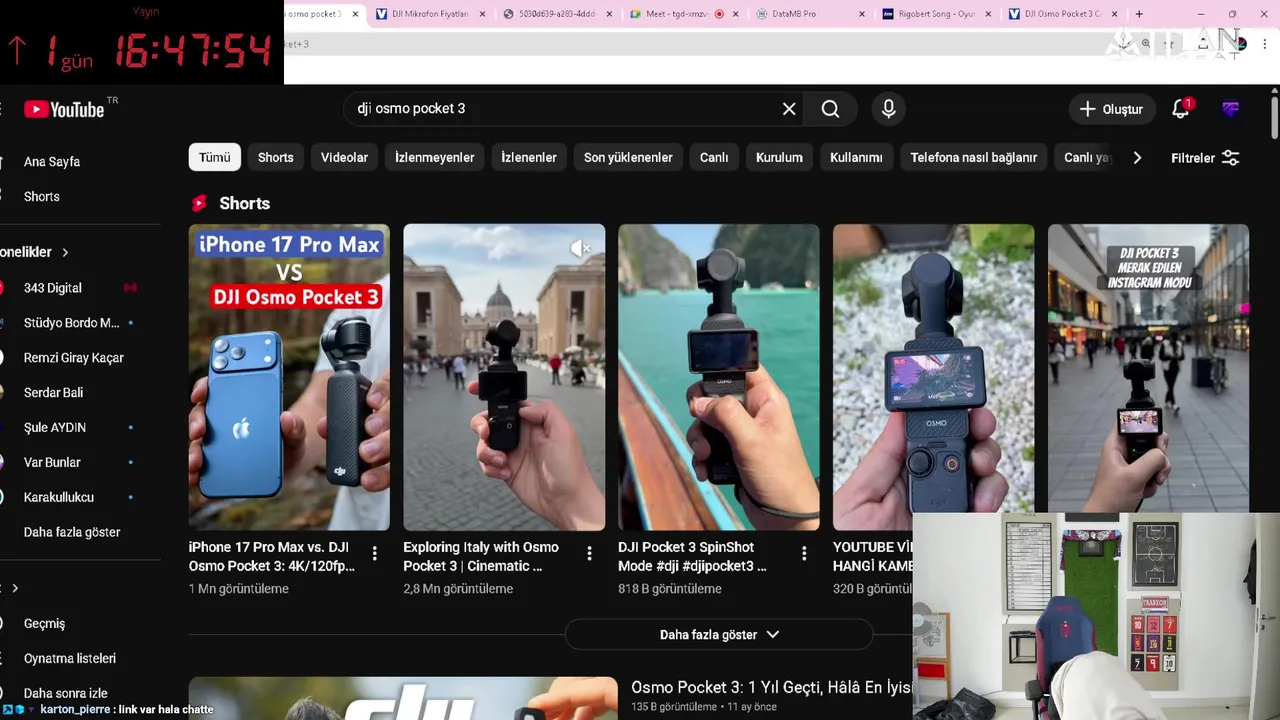Select the Son yüklenenler filter chip
1280x720 pixels.
click(628, 157)
